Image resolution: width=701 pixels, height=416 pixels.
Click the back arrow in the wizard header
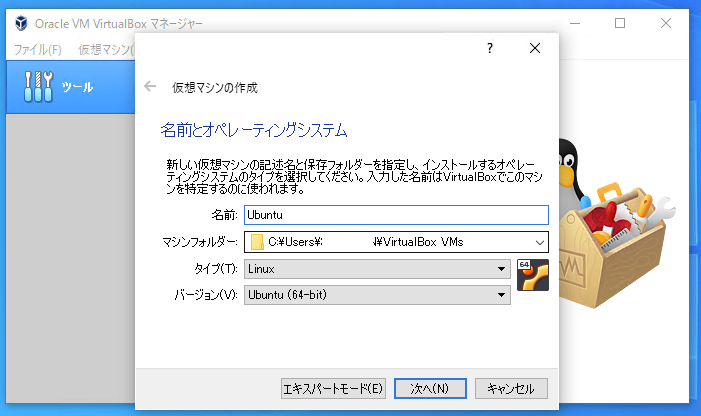[150, 86]
